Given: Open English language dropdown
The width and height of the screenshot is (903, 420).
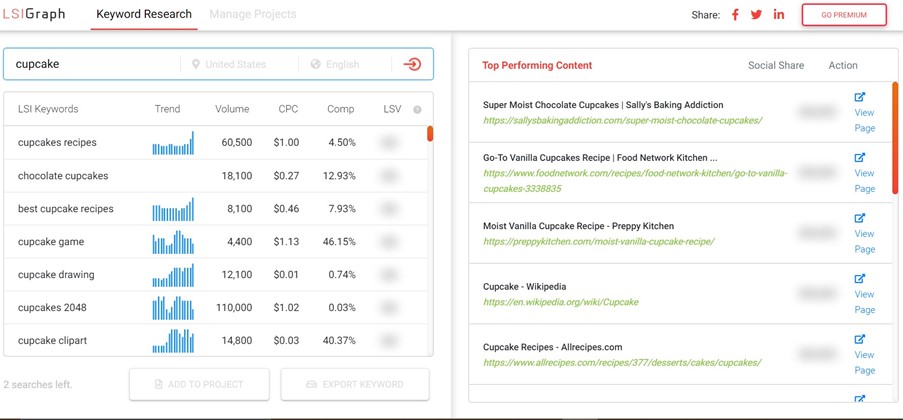Looking at the screenshot, I should click(x=342, y=64).
